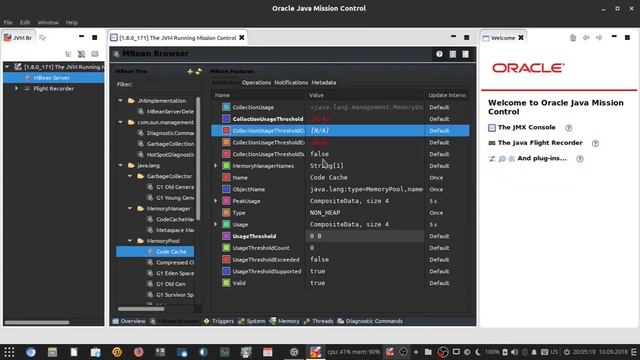Click the last JVM Browser toolbar icon

pyautogui.click(x=95, y=54)
